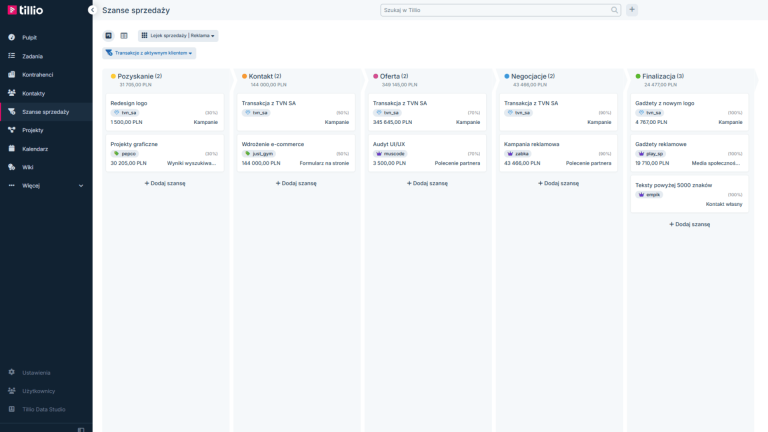Click Dodaj szansę under Finalizacja column
The width and height of the screenshot is (768, 432).
(689, 224)
